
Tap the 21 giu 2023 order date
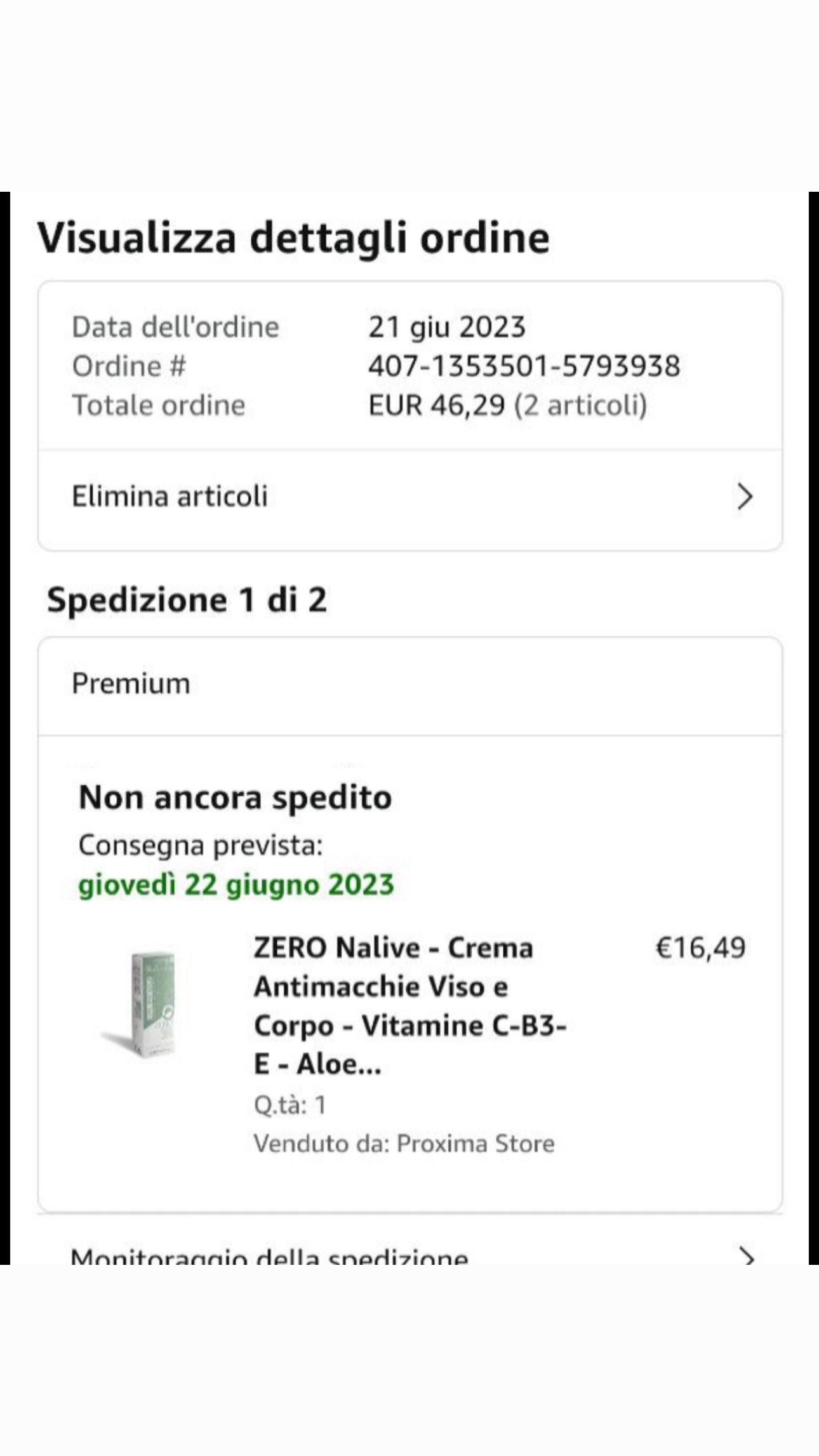pos(446,328)
